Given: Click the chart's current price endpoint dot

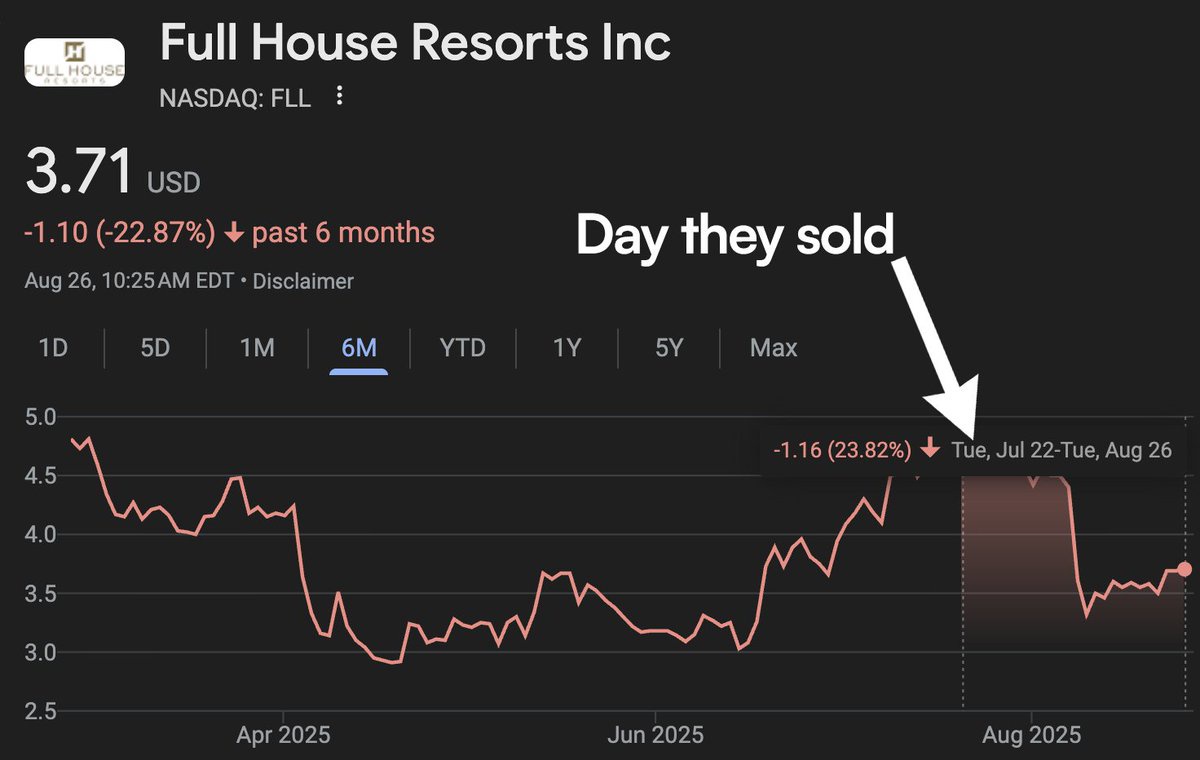Looking at the screenshot, I should (1185, 569).
